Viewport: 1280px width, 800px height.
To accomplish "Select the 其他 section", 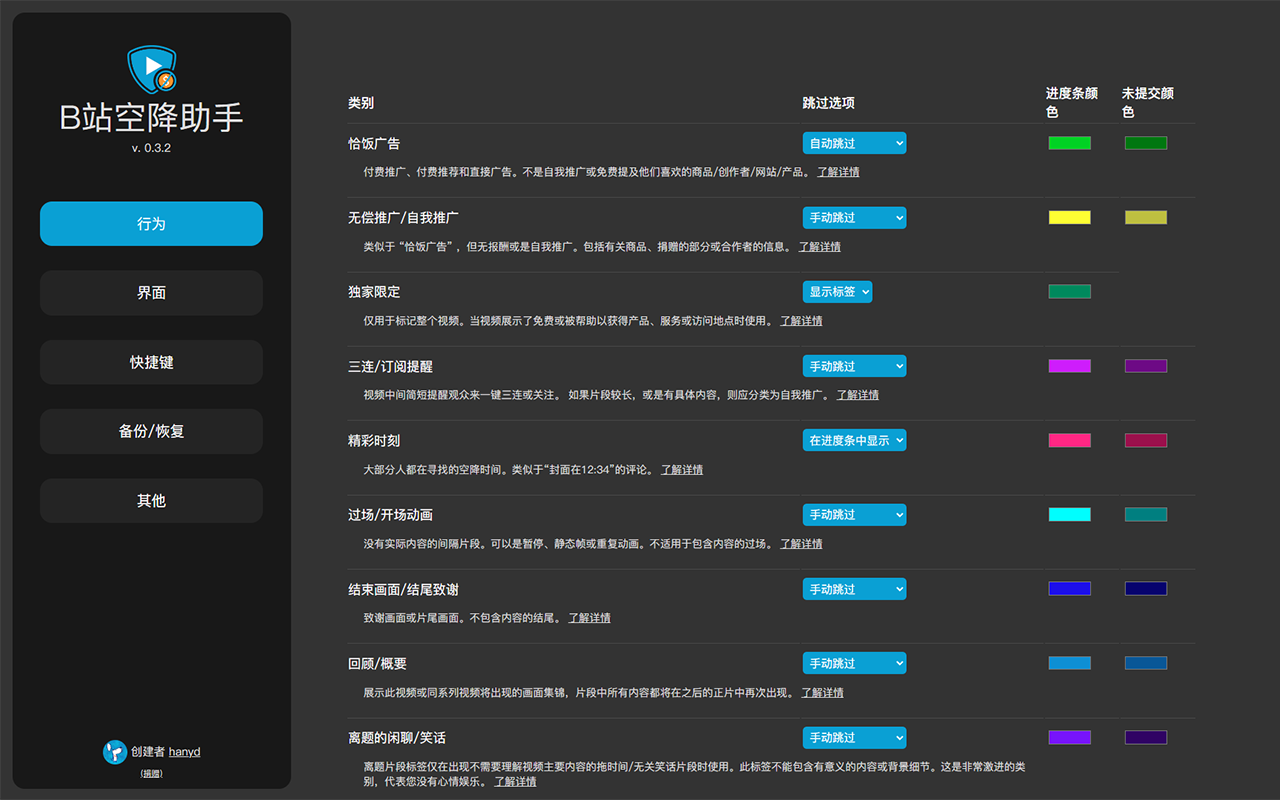I will point(151,500).
